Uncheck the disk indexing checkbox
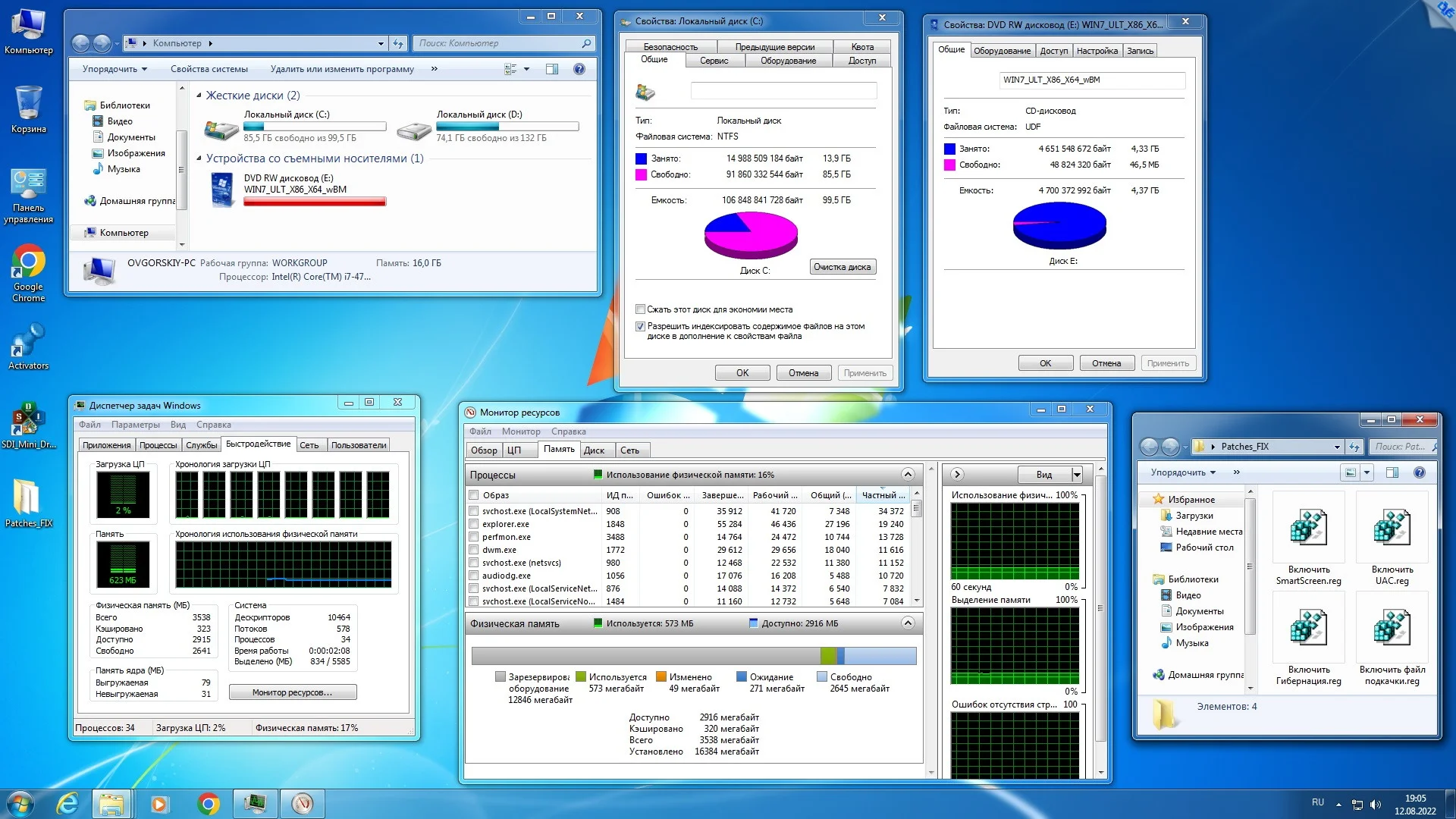The height and width of the screenshot is (819, 1456). coord(641,326)
